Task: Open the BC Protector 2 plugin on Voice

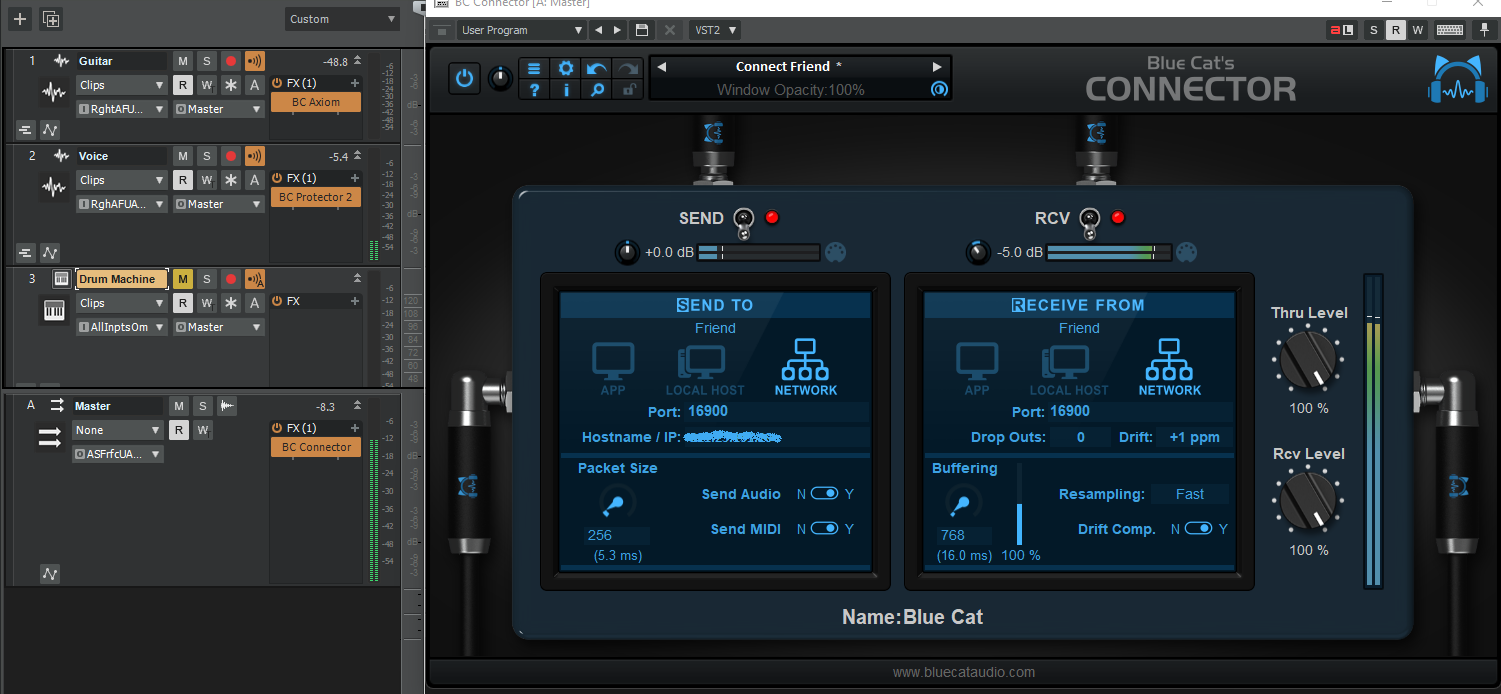Action: point(316,197)
